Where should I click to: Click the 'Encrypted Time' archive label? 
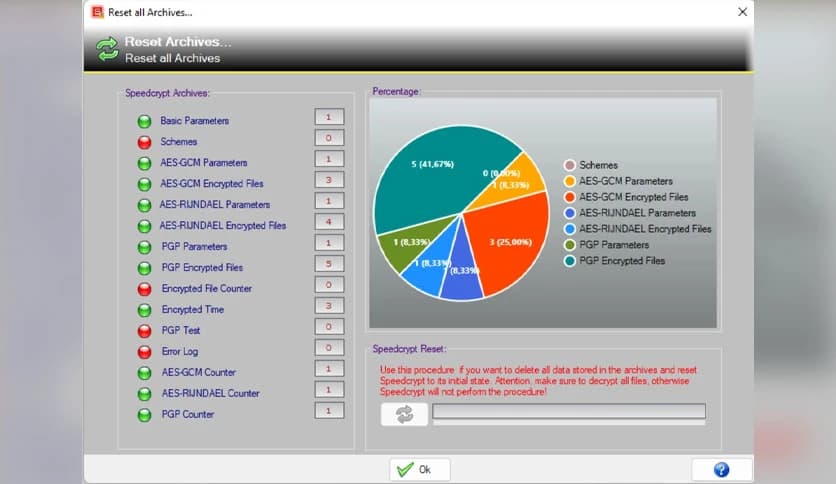tap(192, 310)
